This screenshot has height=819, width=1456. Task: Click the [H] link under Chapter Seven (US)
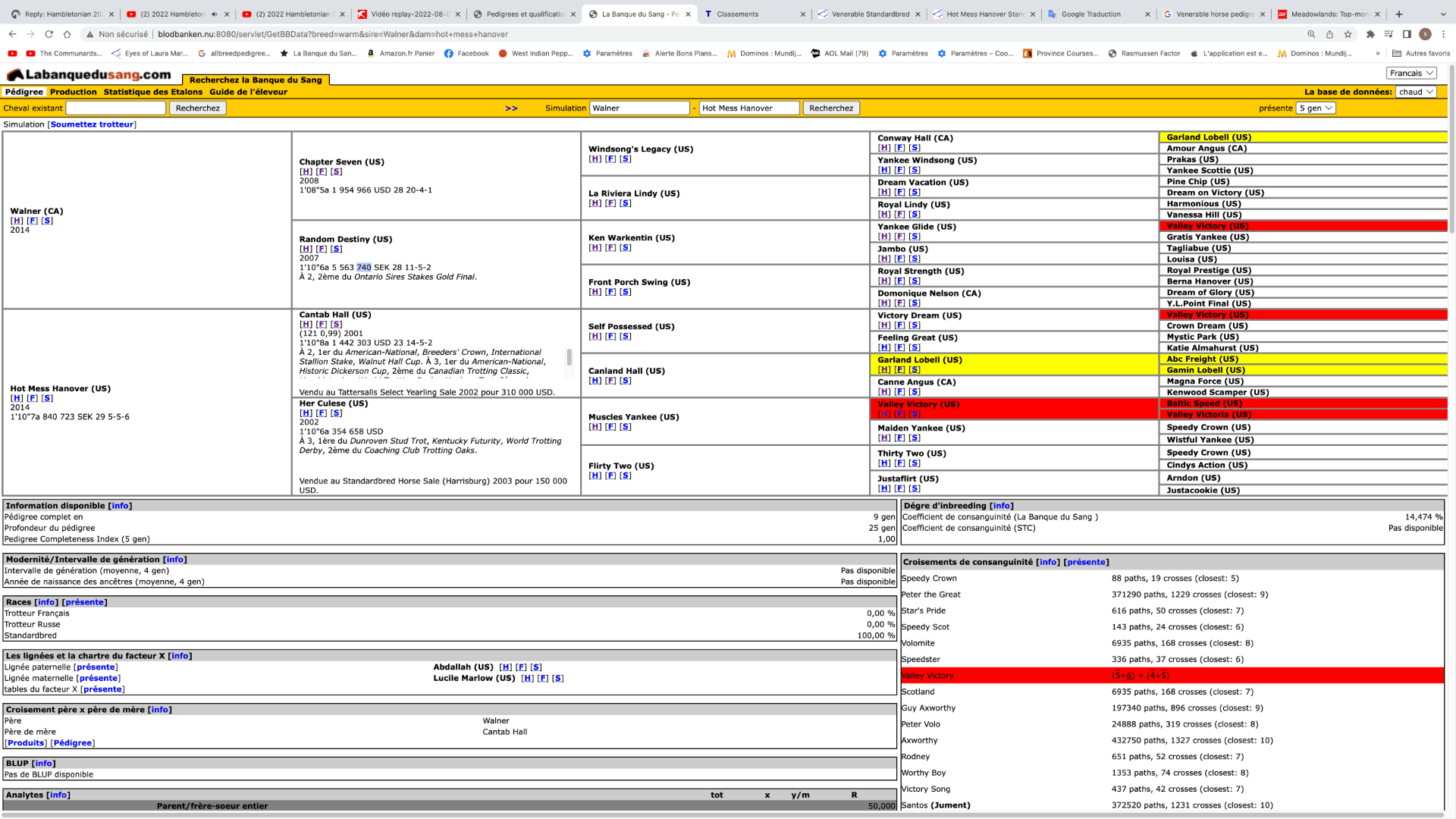click(306, 171)
